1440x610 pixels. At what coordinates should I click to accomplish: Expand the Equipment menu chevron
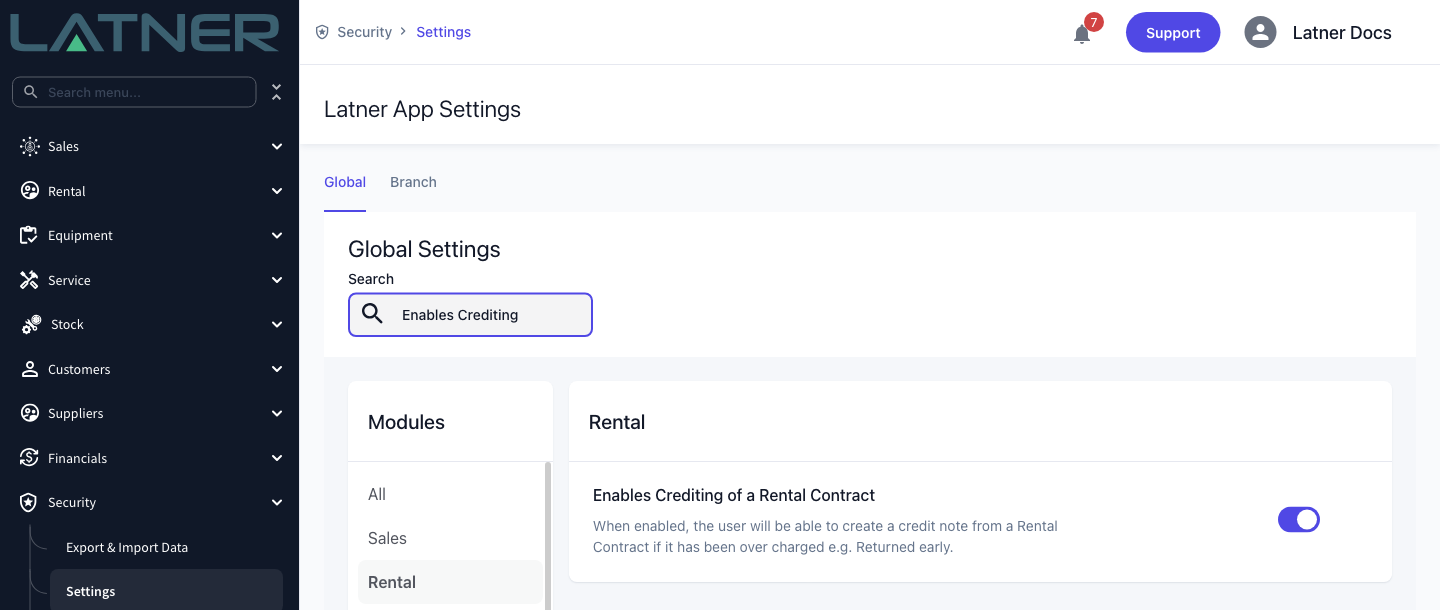coord(277,235)
